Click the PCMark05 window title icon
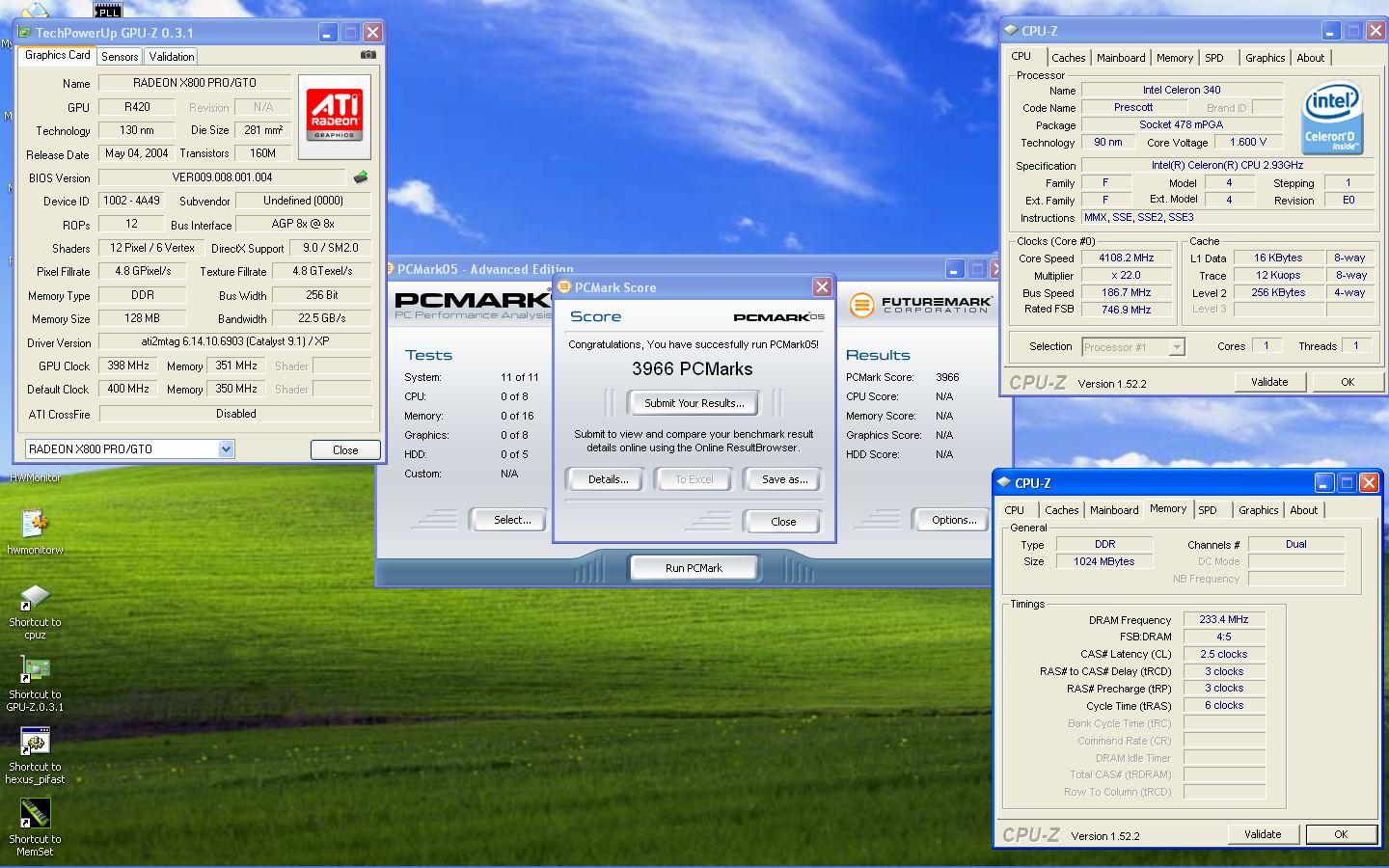 click(390, 269)
